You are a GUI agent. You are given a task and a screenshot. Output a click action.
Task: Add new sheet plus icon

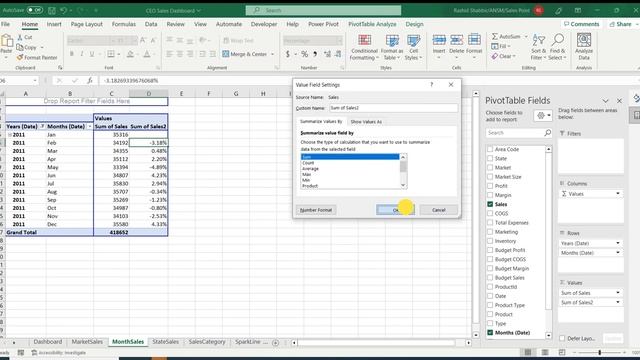pyautogui.click(x=276, y=342)
